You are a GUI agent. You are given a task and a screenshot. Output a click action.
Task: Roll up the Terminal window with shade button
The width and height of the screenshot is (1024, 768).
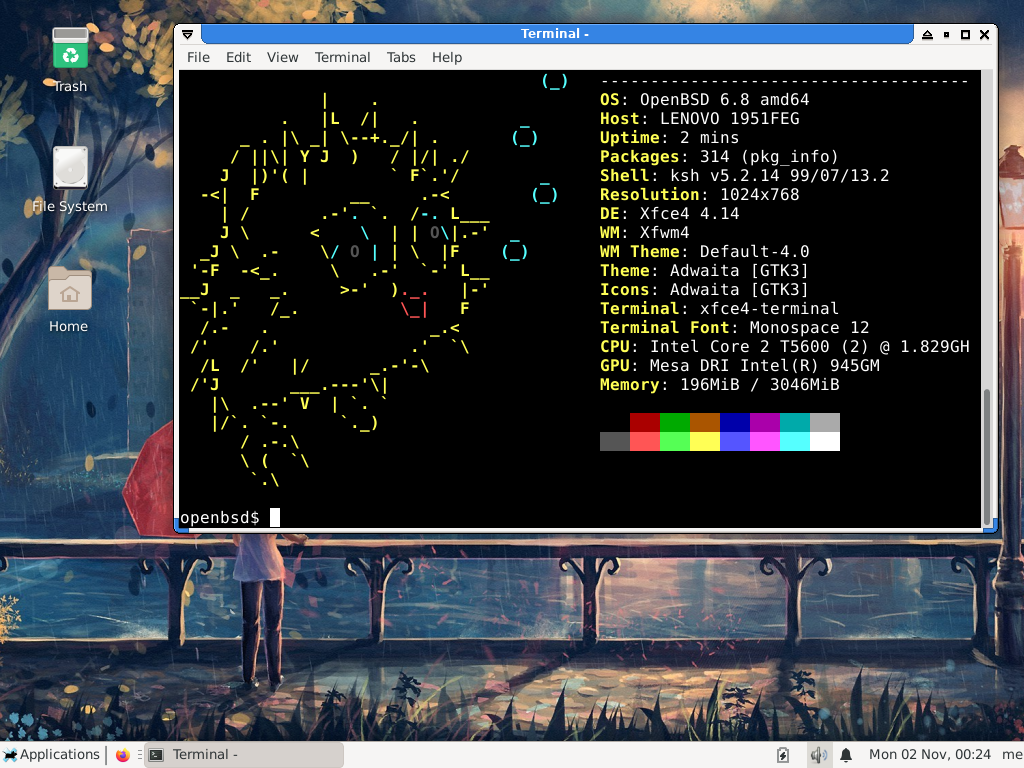pos(927,34)
